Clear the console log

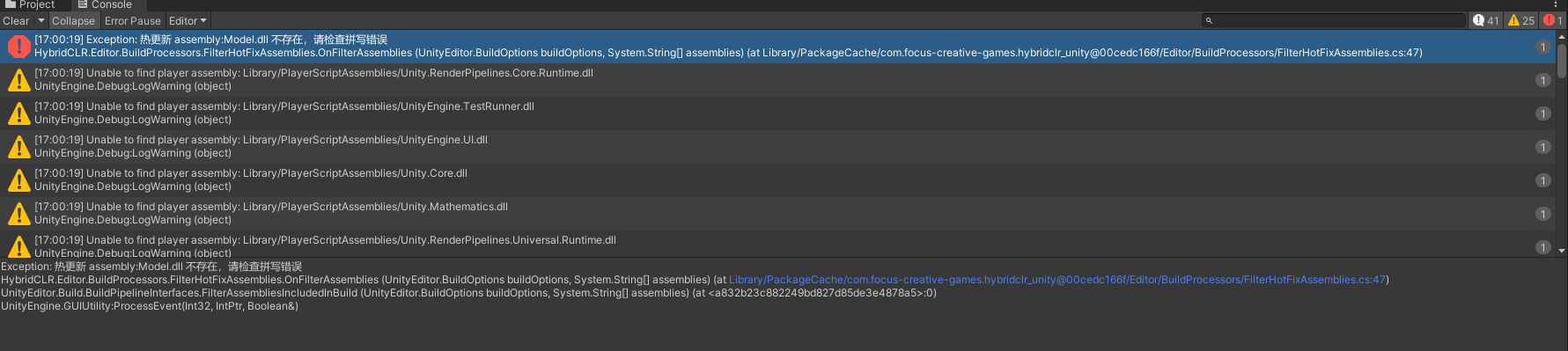[17, 20]
